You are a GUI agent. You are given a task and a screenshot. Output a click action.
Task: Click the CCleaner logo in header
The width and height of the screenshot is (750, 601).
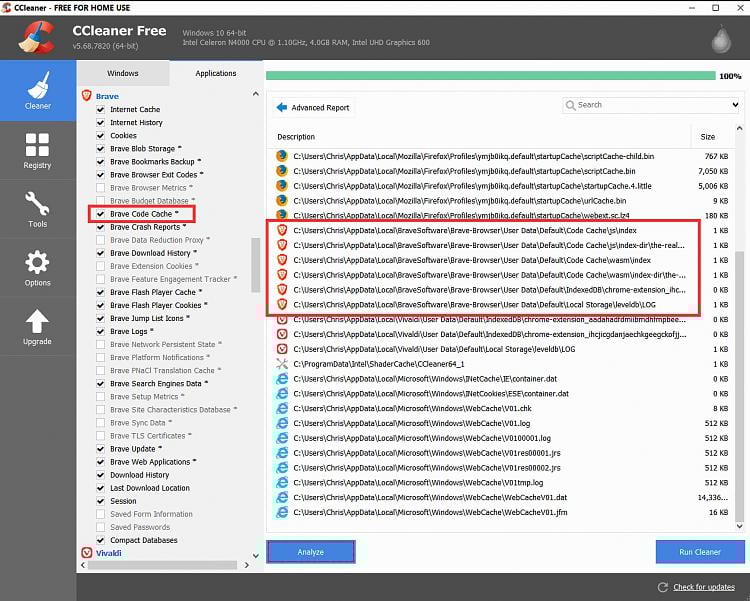tap(36, 37)
